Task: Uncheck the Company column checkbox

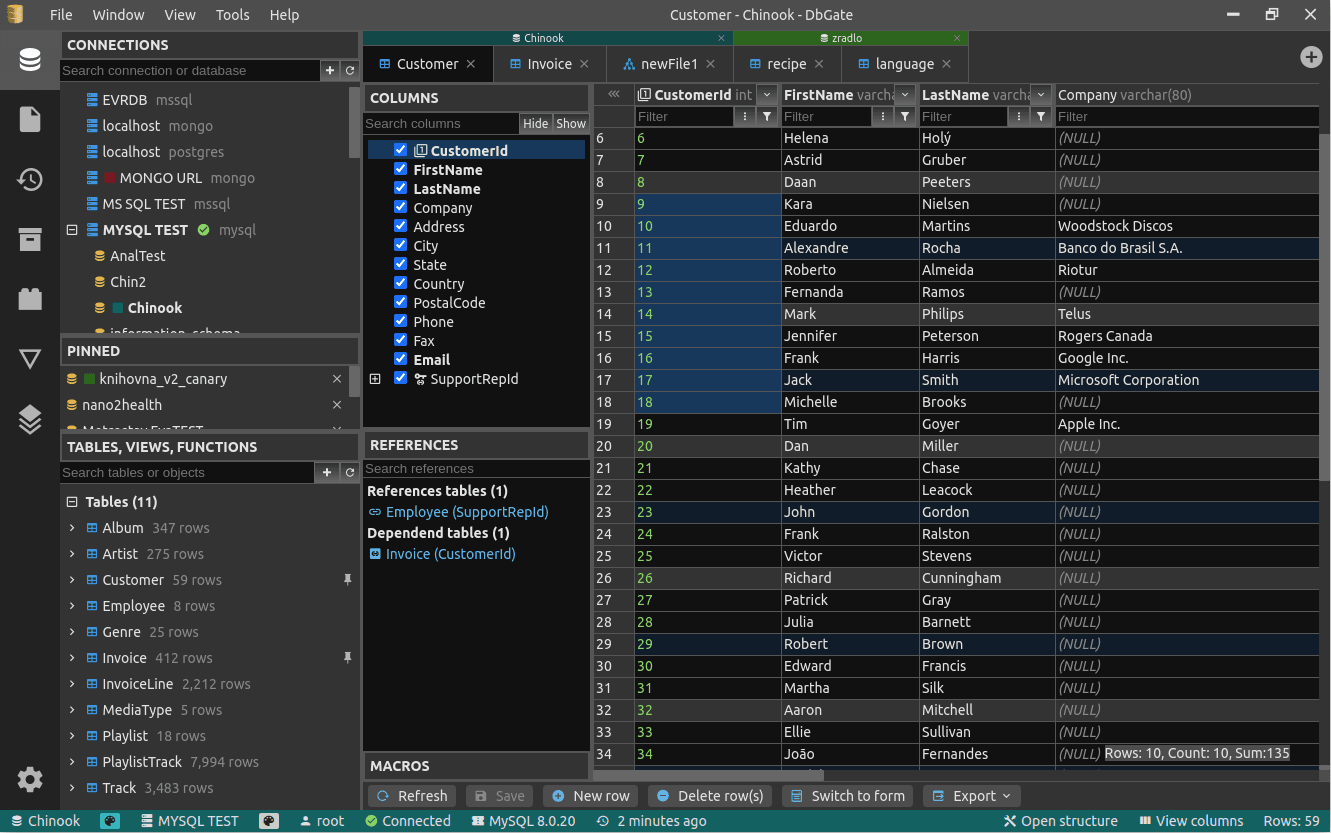Action: point(401,207)
